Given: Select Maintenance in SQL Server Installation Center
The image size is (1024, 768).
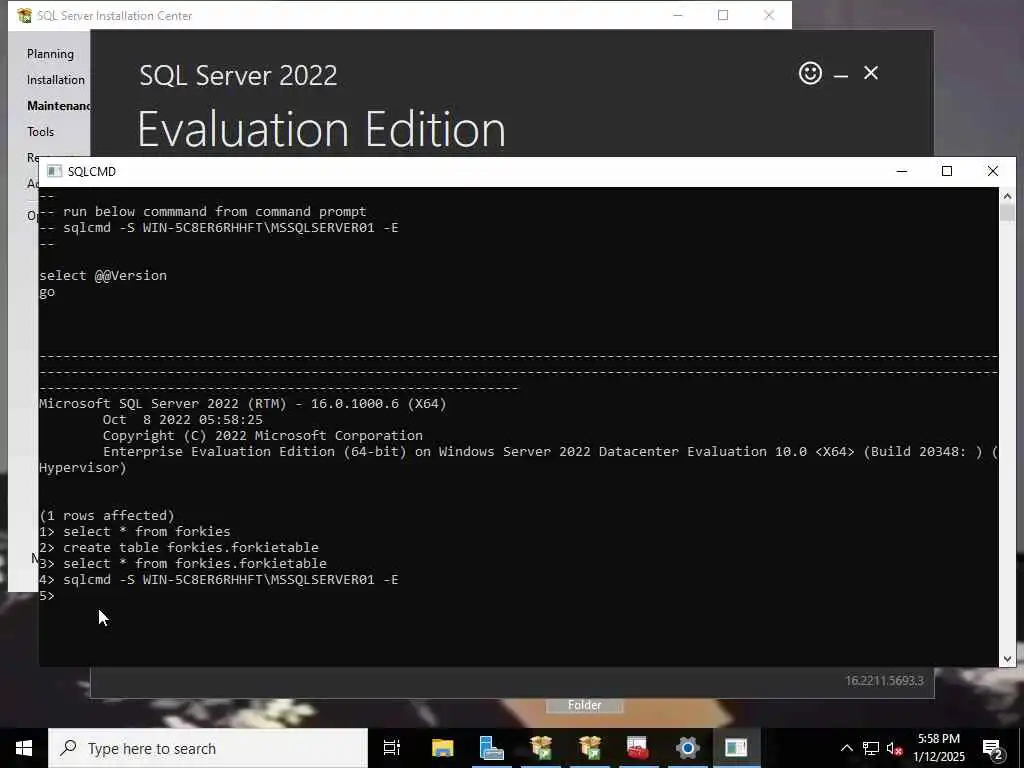Looking at the screenshot, I should tap(58, 106).
